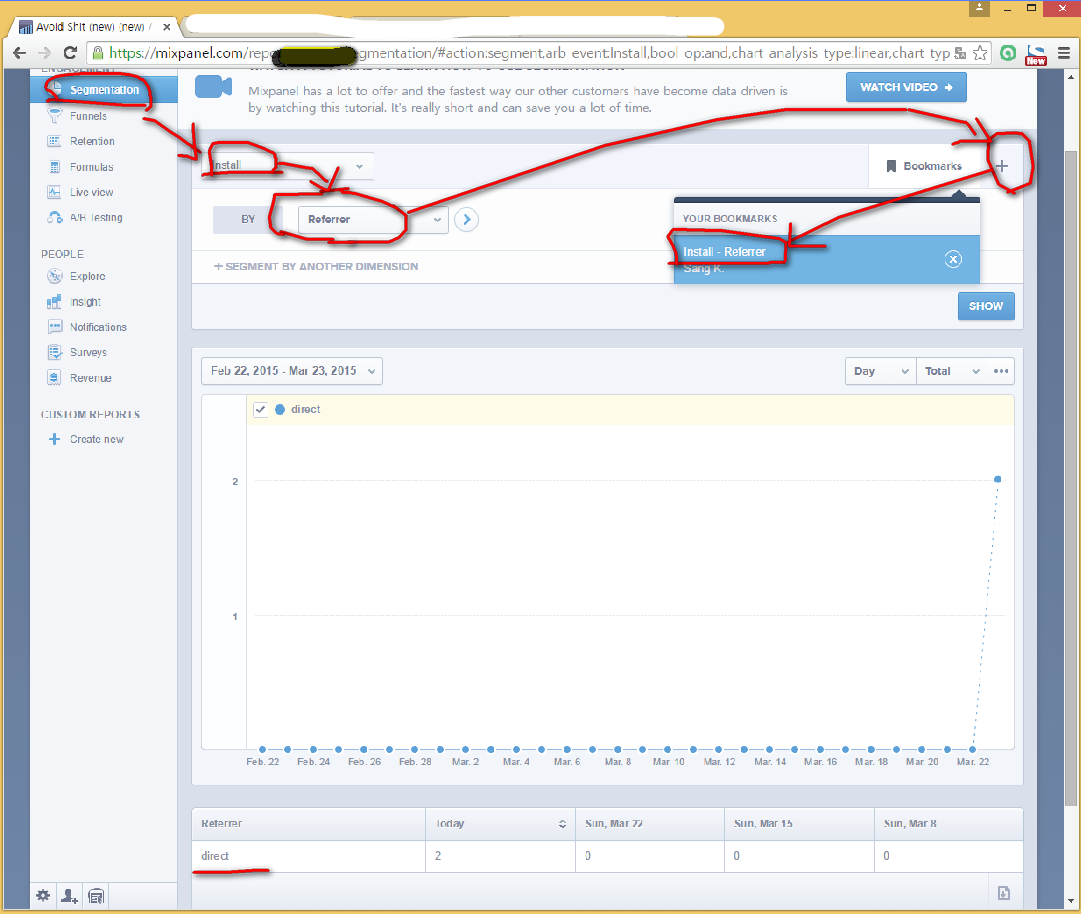Open the Day interval dropdown
This screenshot has height=914, width=1081.
[x=880, y=371]
